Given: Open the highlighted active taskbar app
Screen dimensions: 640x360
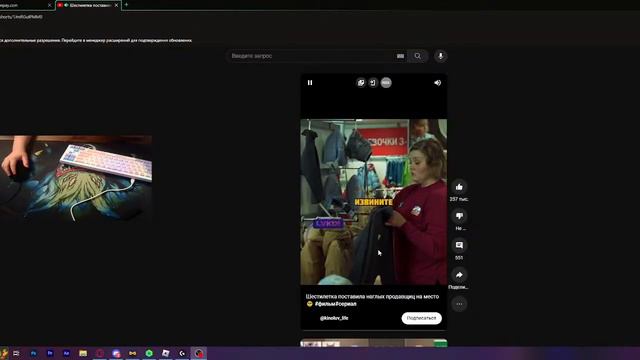Looking at the screenshot, I should pyautogui.click(x=199, y=353).
